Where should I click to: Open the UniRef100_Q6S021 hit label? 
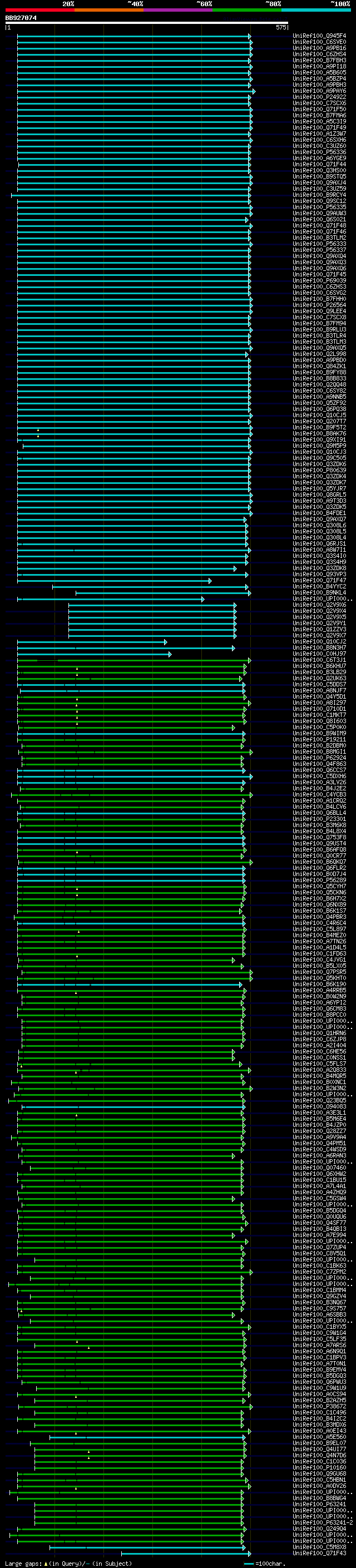pos(319,219)
